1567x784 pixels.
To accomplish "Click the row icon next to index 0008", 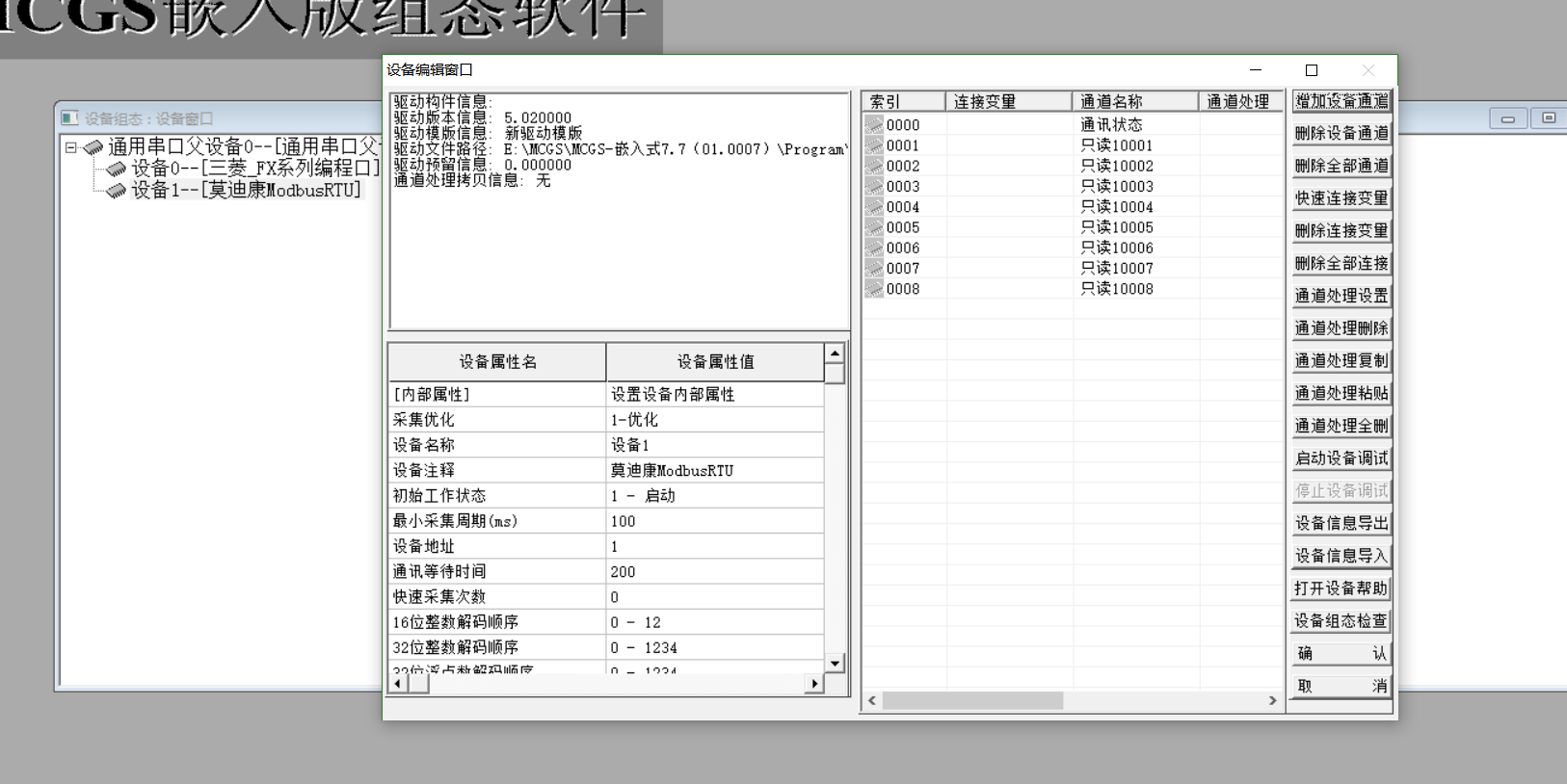I will click(x=874, y=289).
